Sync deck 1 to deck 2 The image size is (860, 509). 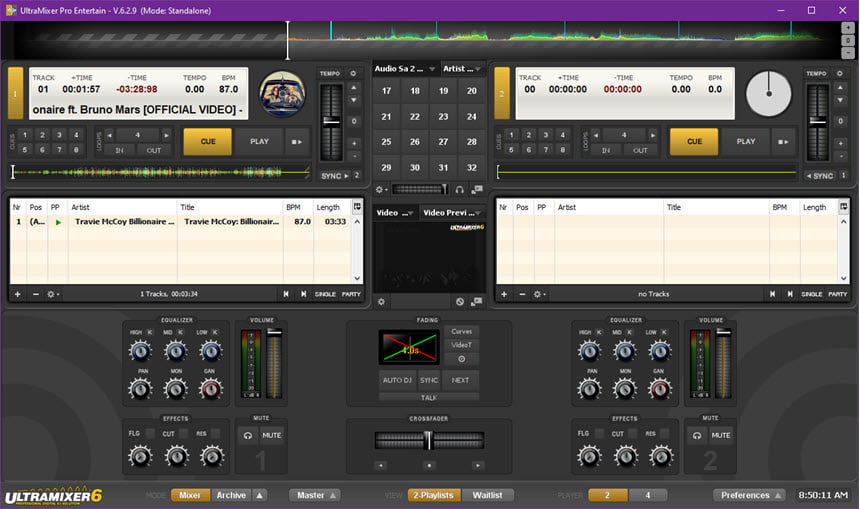click(x=335, y=176)
